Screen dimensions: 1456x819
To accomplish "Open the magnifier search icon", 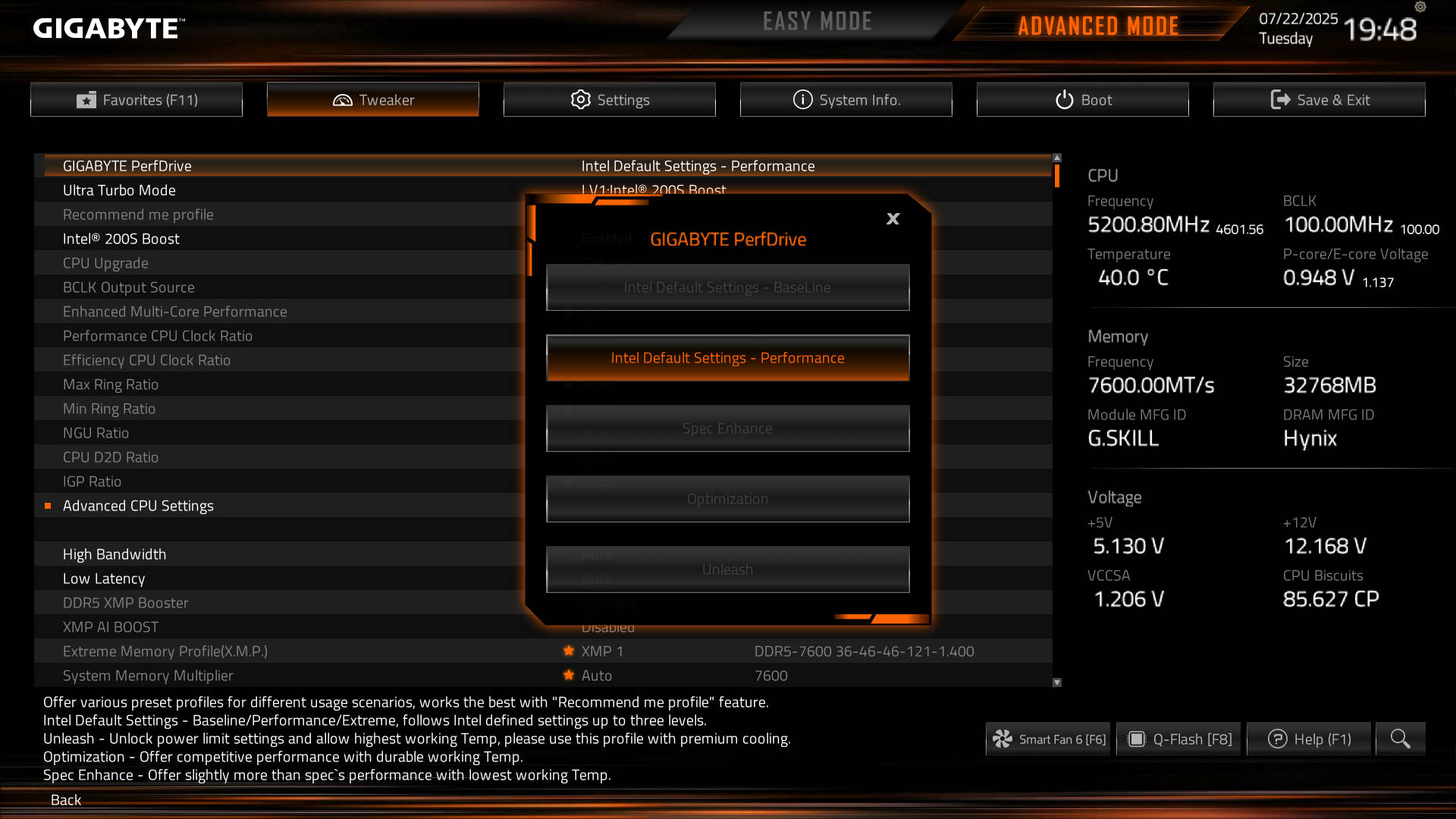I will coord(1400,739).
